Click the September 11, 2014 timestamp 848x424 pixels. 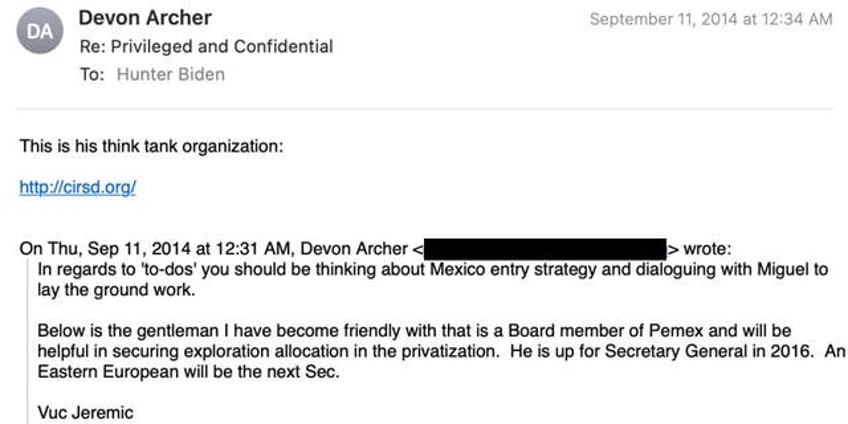tap(711, 19)
